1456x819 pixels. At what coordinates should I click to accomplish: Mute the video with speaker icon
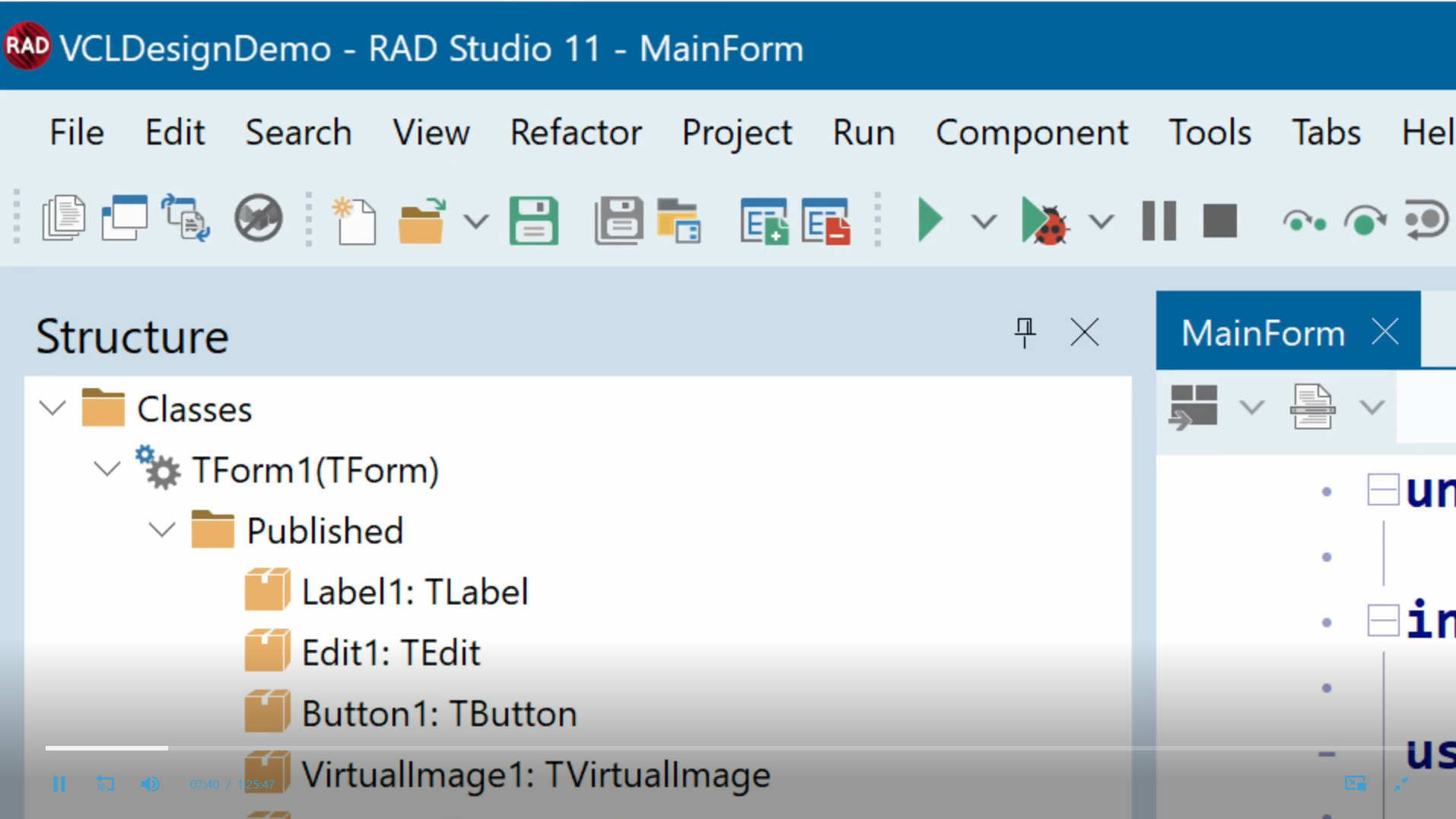pyautogui.click(x=151, y=784)
